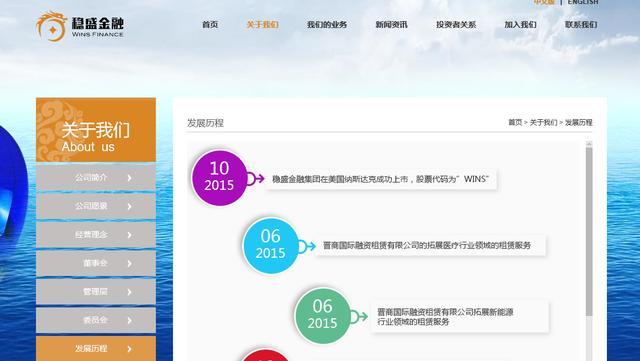Click the text about Nasdaq listing "WINS"
The image size is (640, 361).
[381, 179]
